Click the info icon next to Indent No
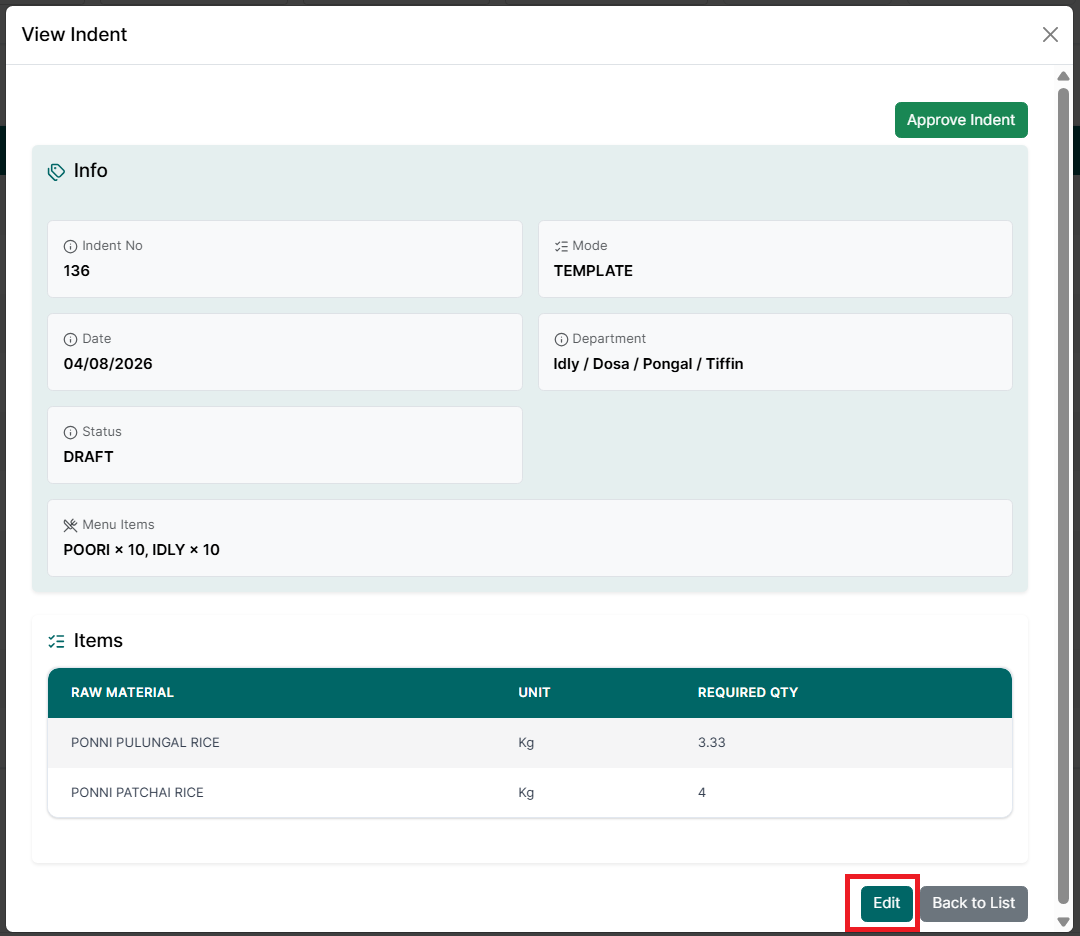Image resolution: width=1080 pixels, height=936 pixels. pyautogui.click(x=70, y=247)
